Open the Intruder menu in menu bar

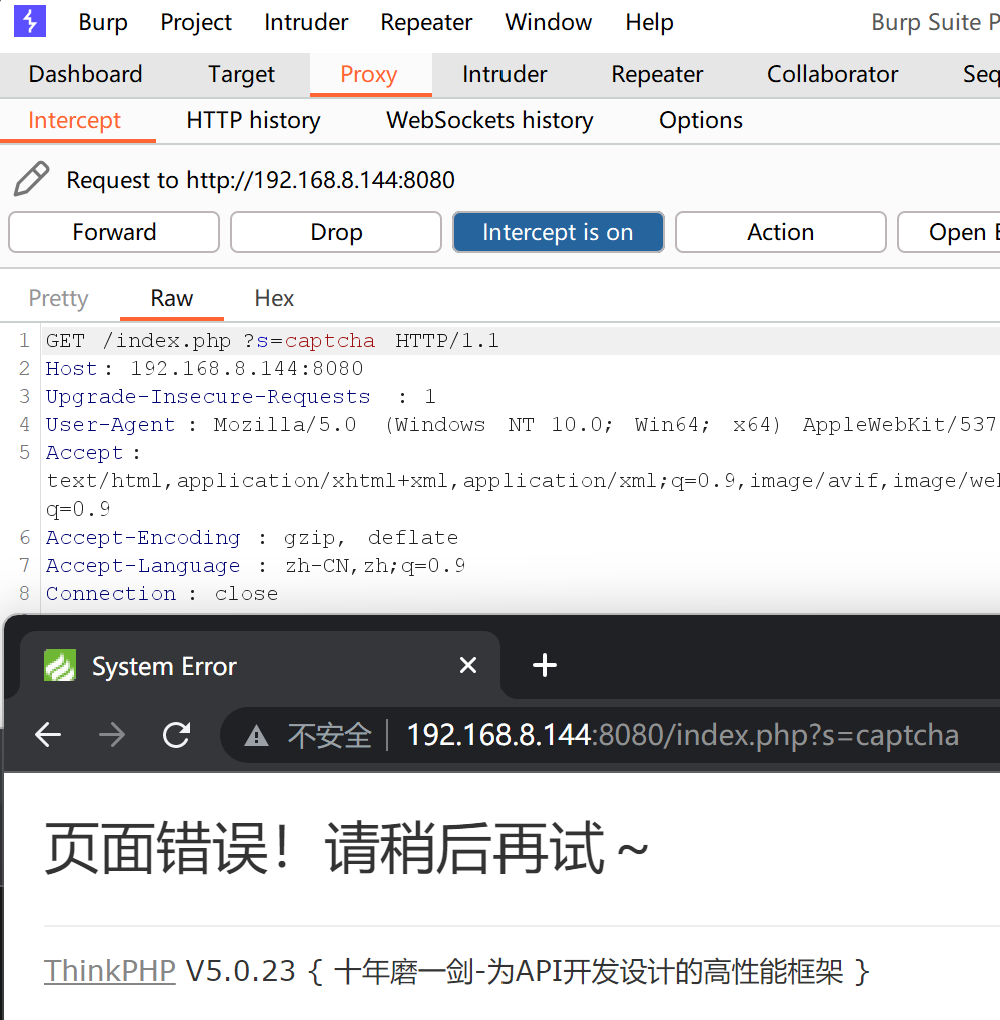click(306, 22)
